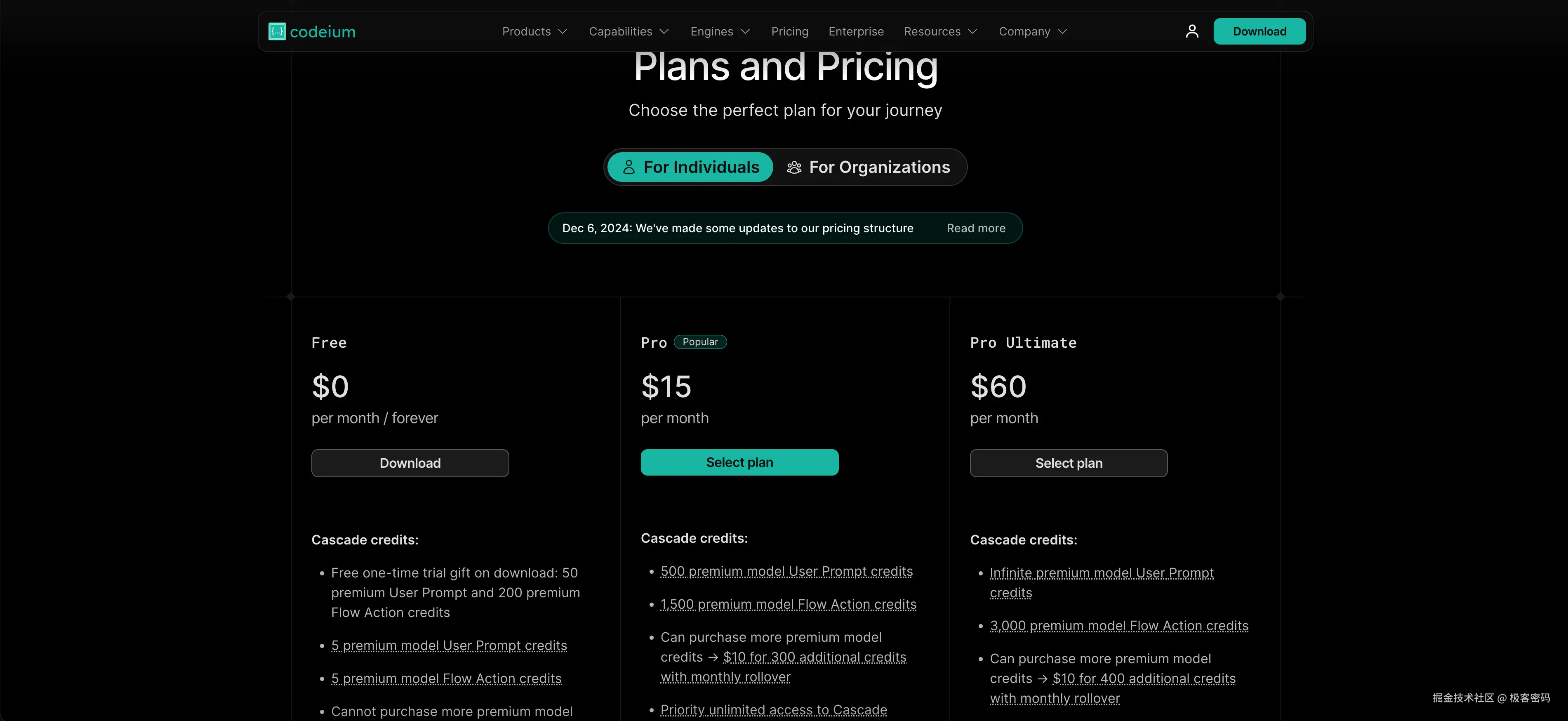Open the Enterprise nav item
The height and width of the screenshot is (721, 1568).
(x=856, y=32)
